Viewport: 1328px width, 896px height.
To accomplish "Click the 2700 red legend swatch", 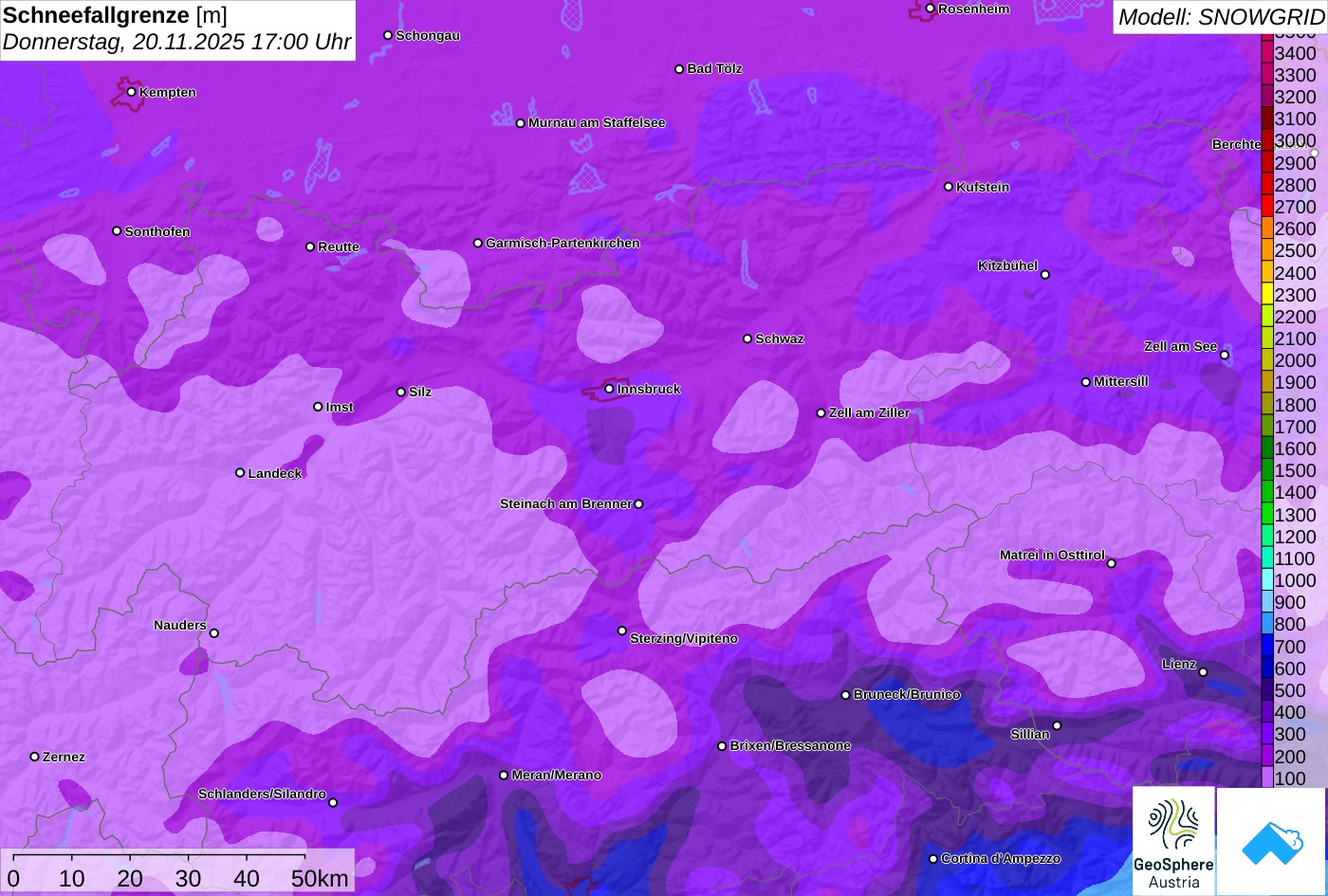I will pyautogui.click(x=1266, y=207).
